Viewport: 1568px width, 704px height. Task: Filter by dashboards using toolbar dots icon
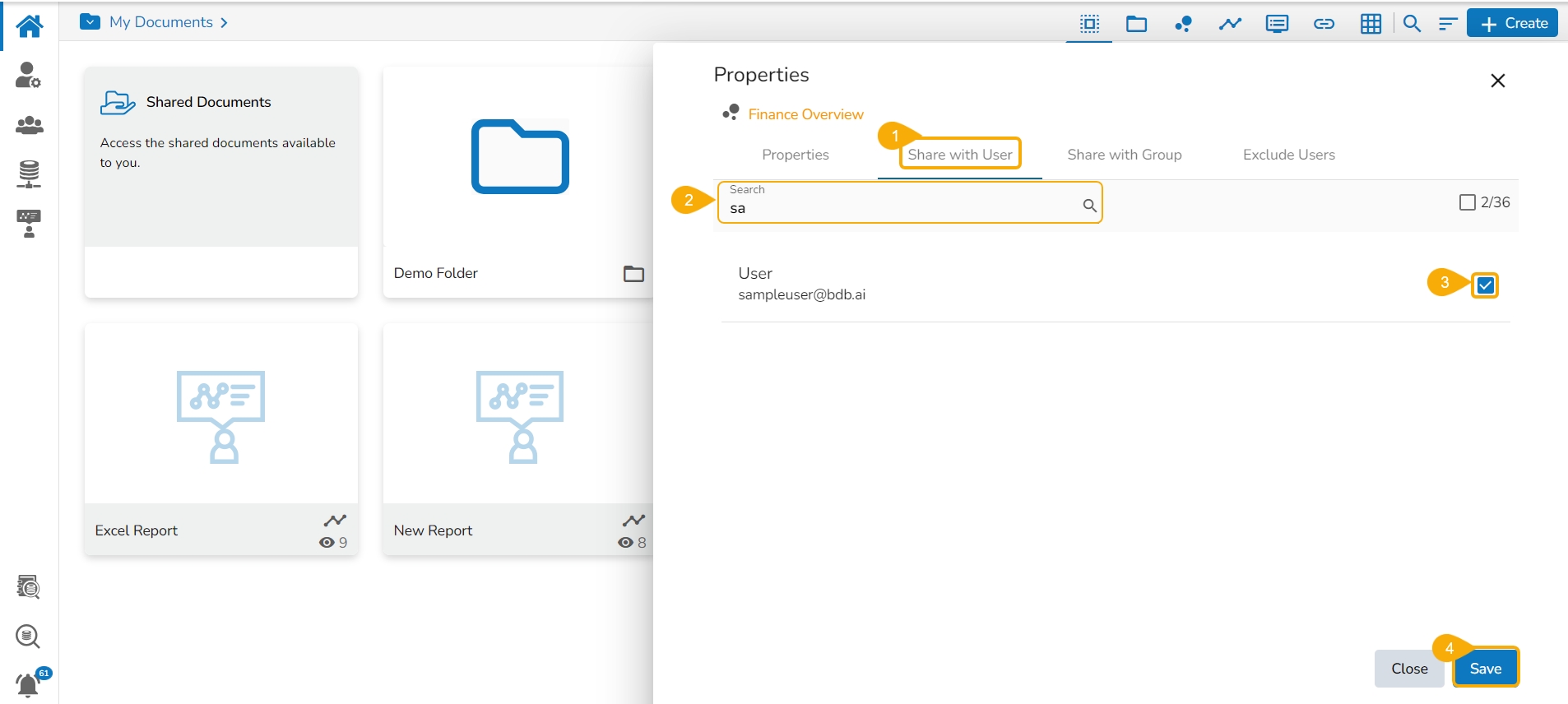tap(1184, 24)
